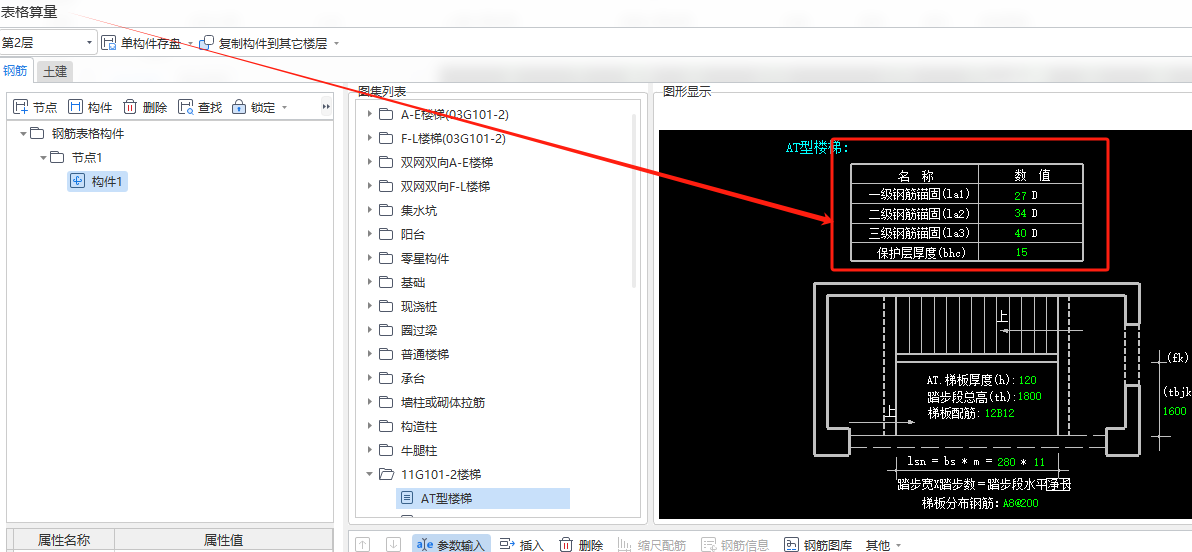
Task: Add a new 节点 node
Action: pyautogui.click(x=36, y=107)
